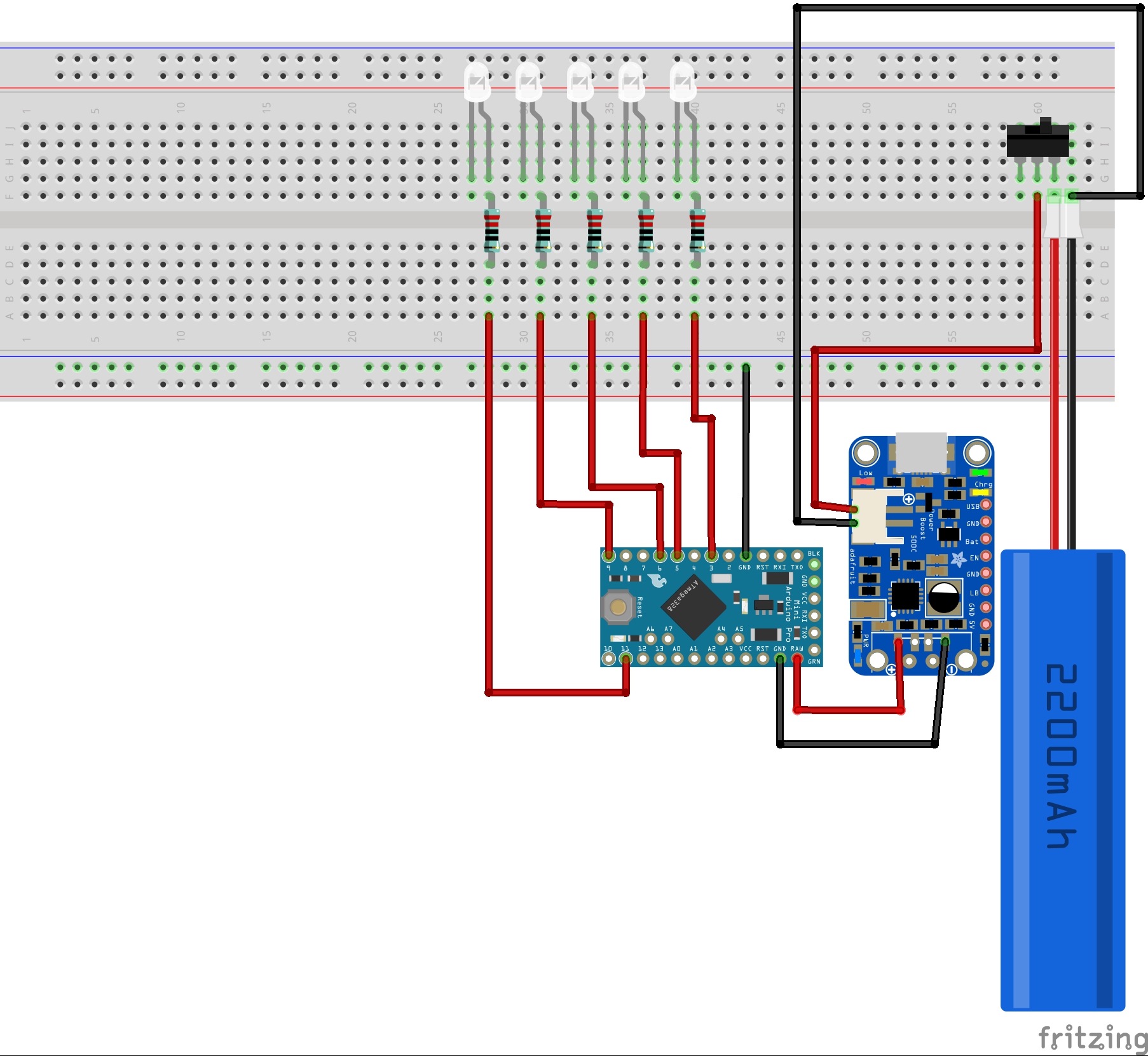Screen dimensions: 1148x1056
Task: Click the USB pad on the PowerBoost
Action: point(986,504)
